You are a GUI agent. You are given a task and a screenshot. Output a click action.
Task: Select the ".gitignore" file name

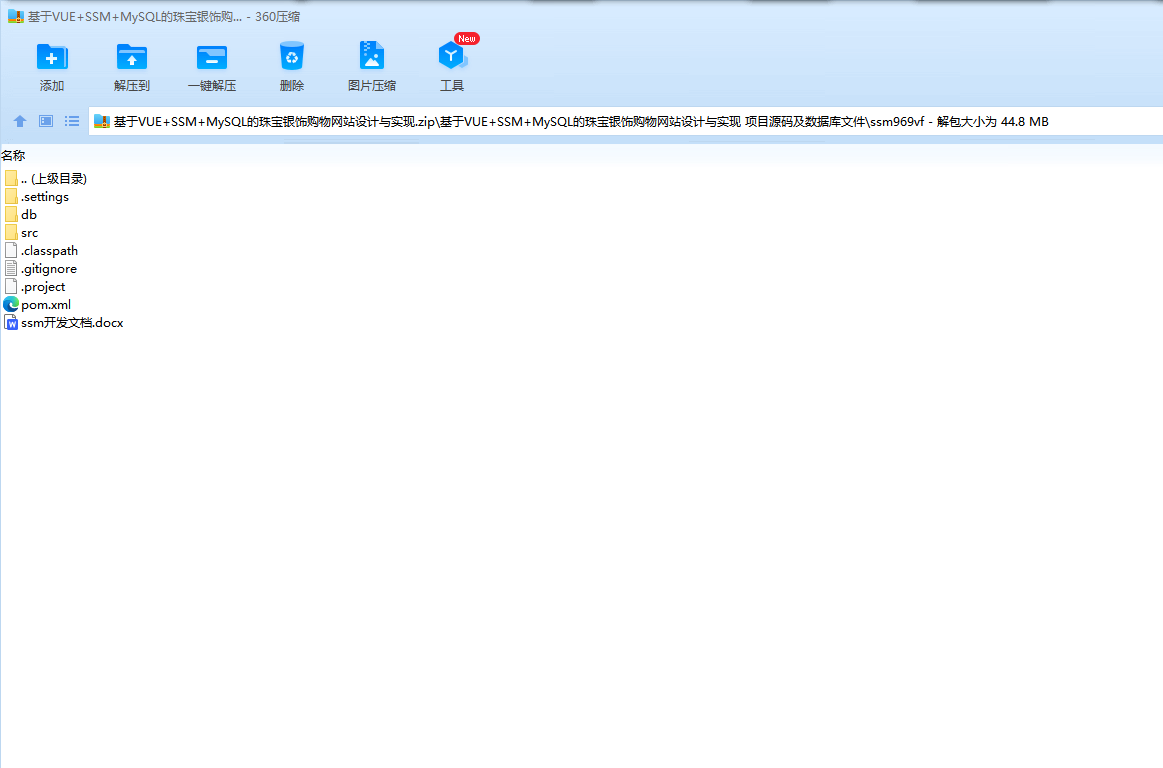[x=49, y=269]
